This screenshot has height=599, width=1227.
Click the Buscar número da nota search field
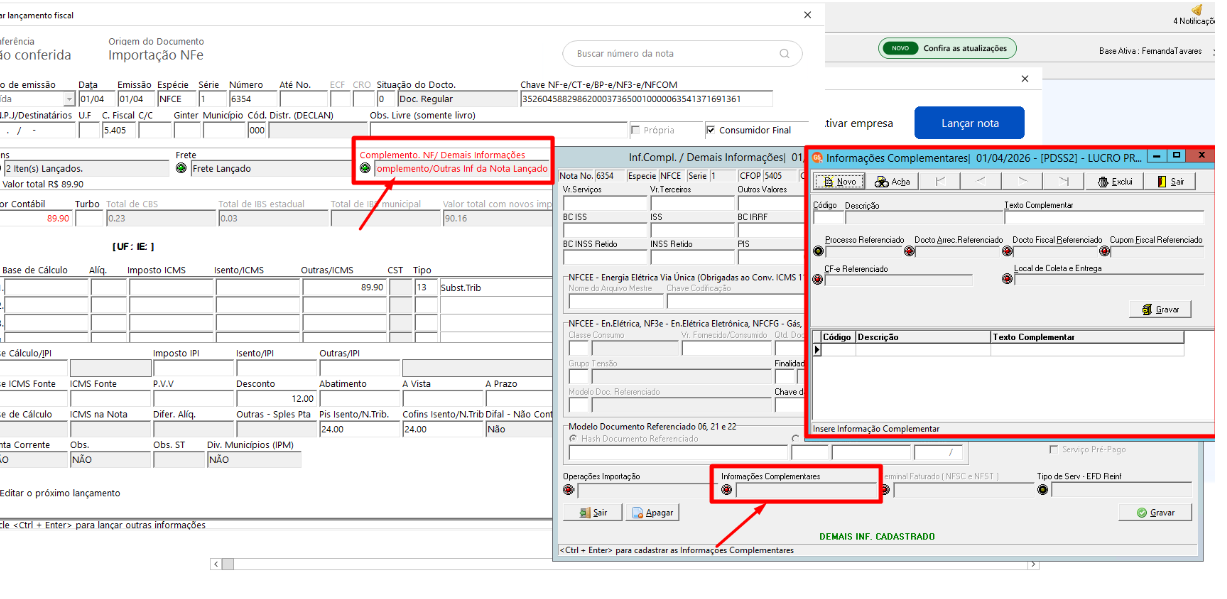point(682,54)
